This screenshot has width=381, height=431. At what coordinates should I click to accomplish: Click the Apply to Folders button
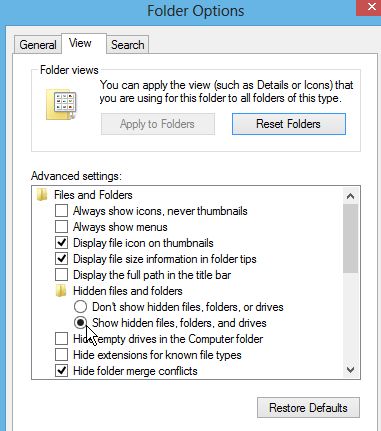tap(158, 124)
